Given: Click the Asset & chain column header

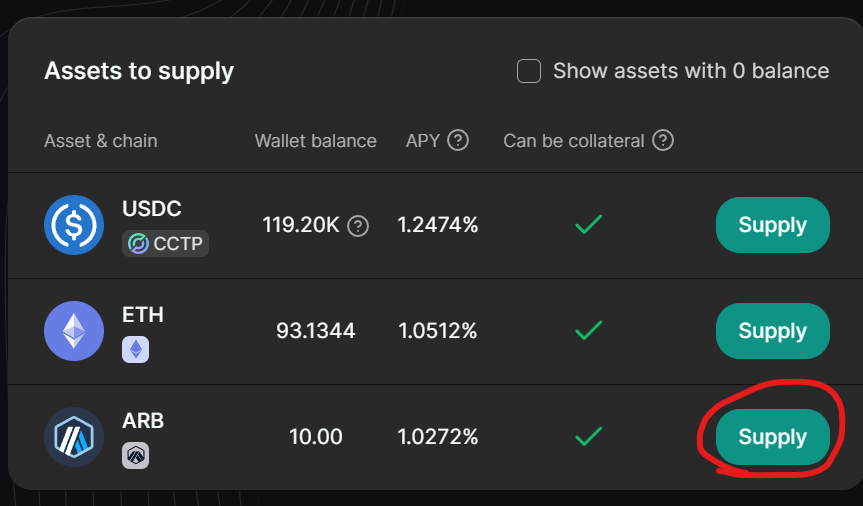Looking at the screenshot, I should coord(100,141).
